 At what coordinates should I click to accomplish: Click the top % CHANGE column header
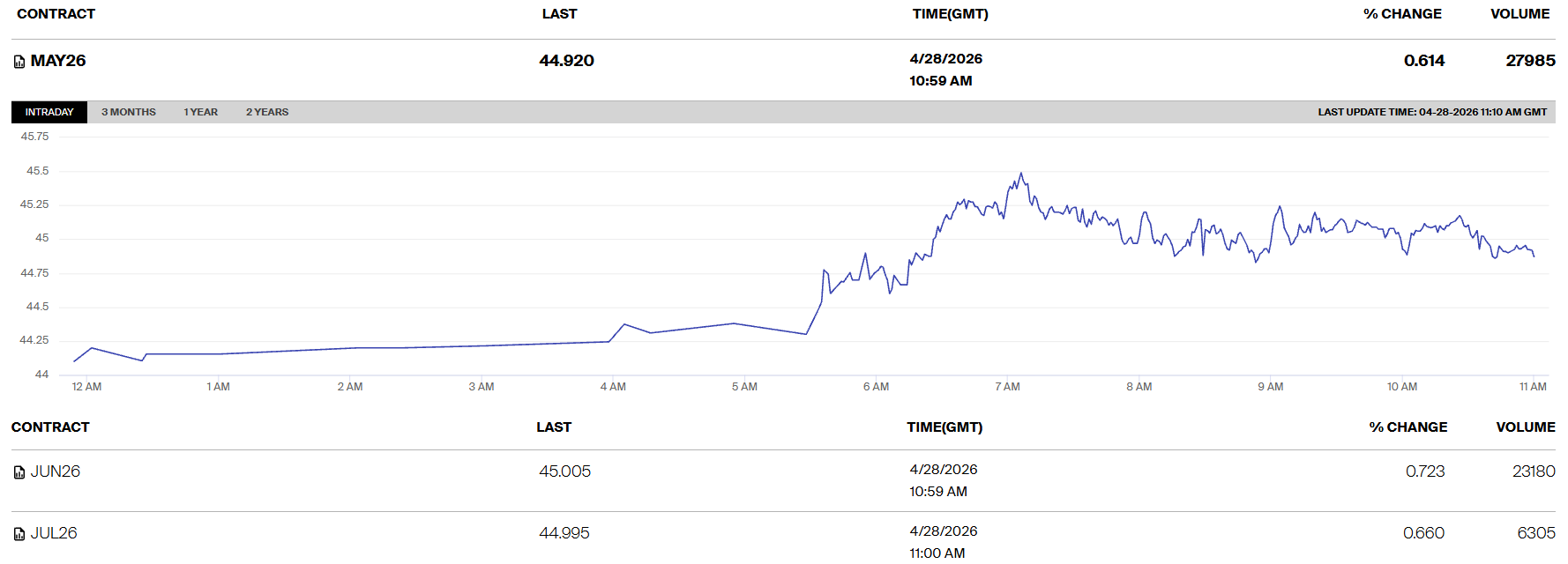coord(1402,14)
